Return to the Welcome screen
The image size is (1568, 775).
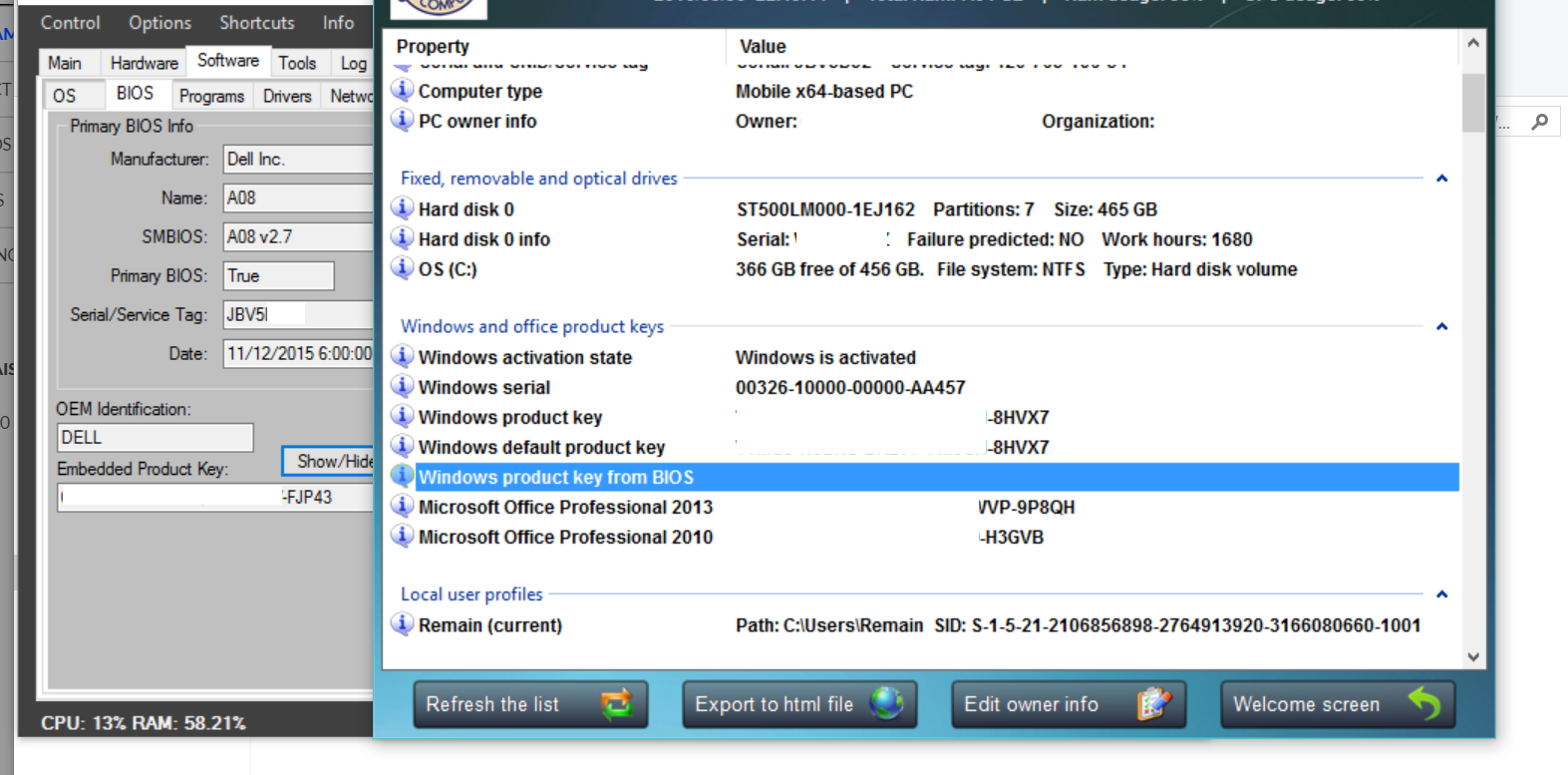(x=1338, y=704)
